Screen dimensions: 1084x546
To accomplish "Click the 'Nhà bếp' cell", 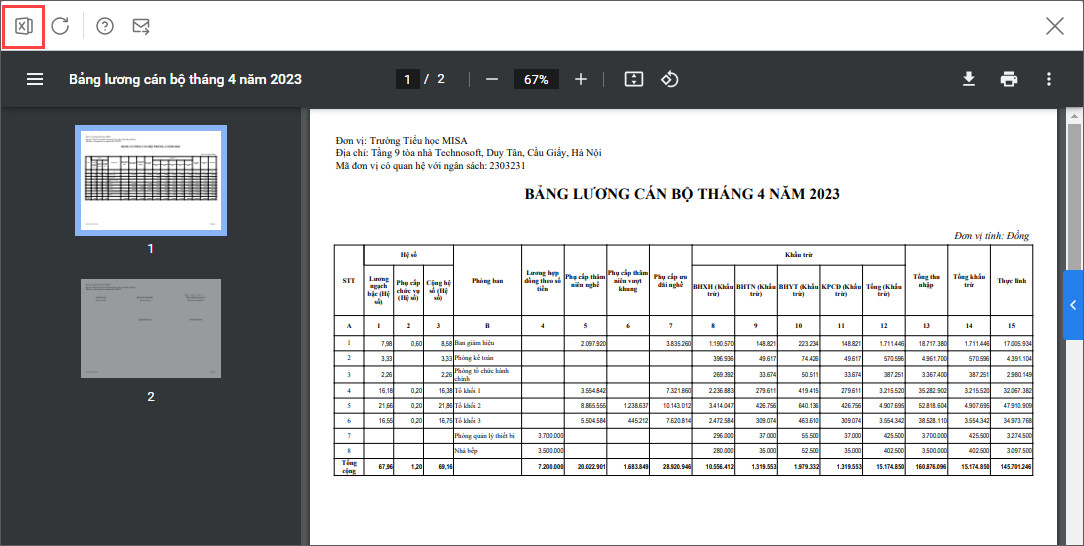I will click(x=487, y=451).
